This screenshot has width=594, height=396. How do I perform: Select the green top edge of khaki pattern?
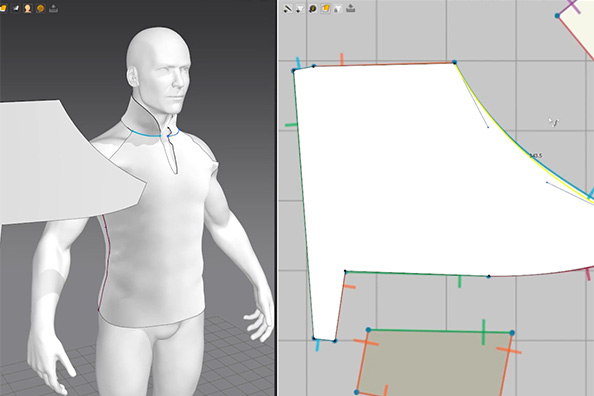(440, 332)
